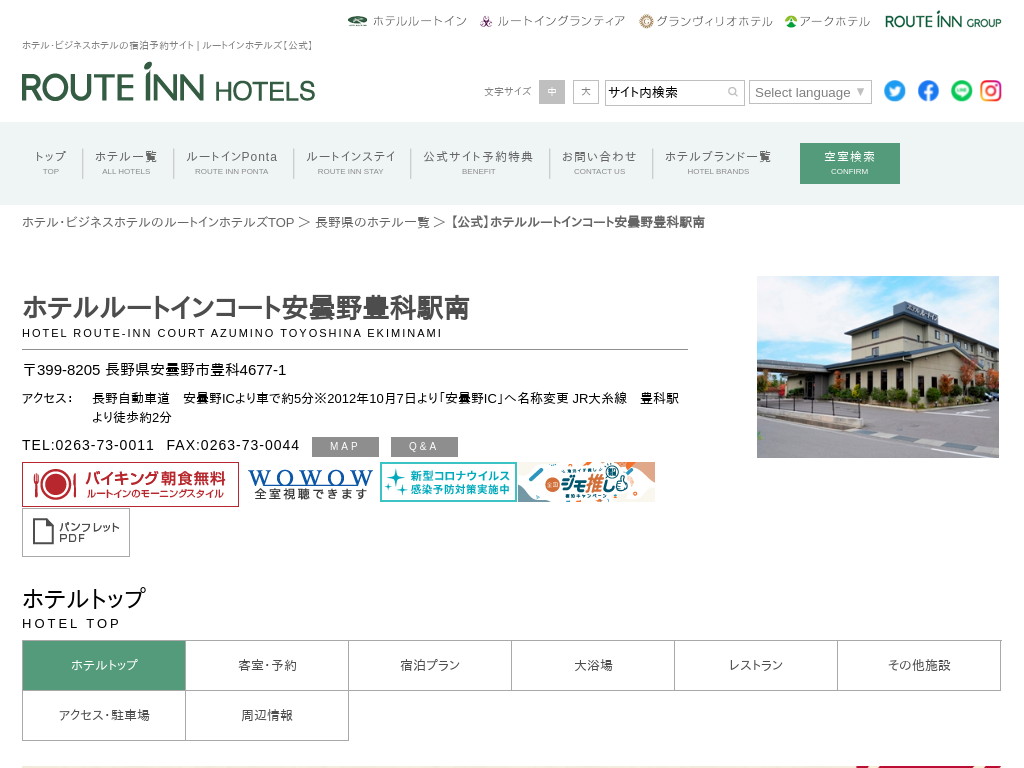Open the 公式サイト予約特典 BENEFIT menu
1024x768 pixels.
point(478,163)
